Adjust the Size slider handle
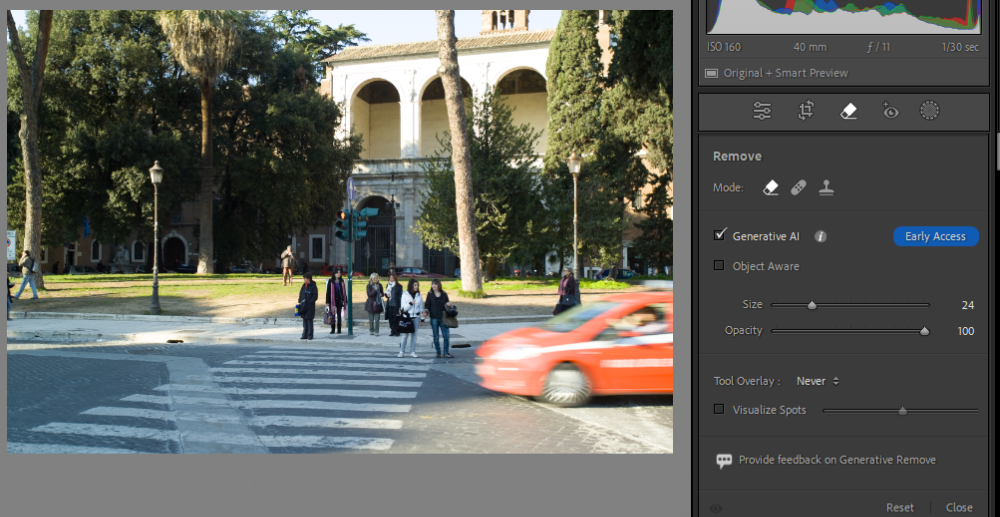Viewport: 1000px width, 517px height. point(812,305)
